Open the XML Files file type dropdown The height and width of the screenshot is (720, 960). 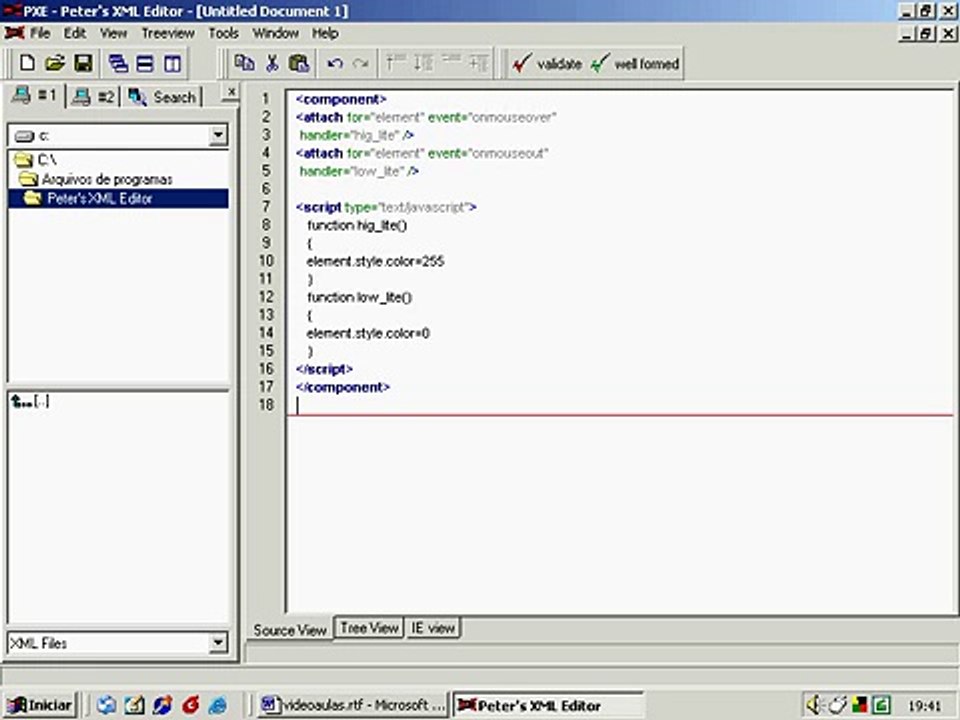click(x=217, y=643)
